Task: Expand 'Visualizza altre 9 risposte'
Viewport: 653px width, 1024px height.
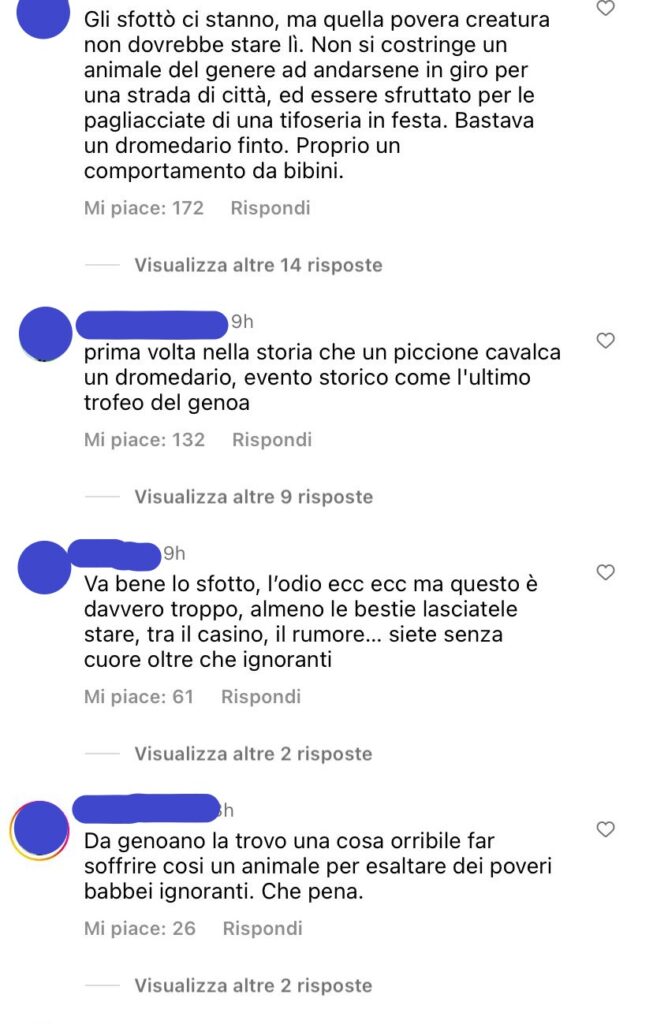Action: 253,497
